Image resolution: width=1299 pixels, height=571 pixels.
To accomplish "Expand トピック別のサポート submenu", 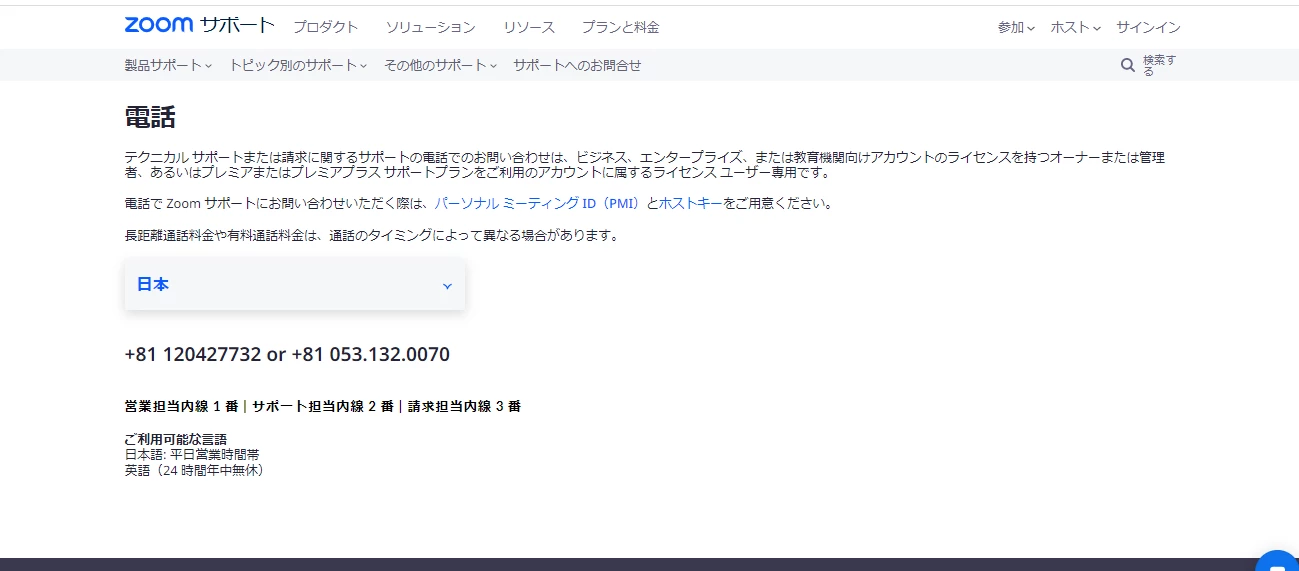I will [x=298, y=65].
